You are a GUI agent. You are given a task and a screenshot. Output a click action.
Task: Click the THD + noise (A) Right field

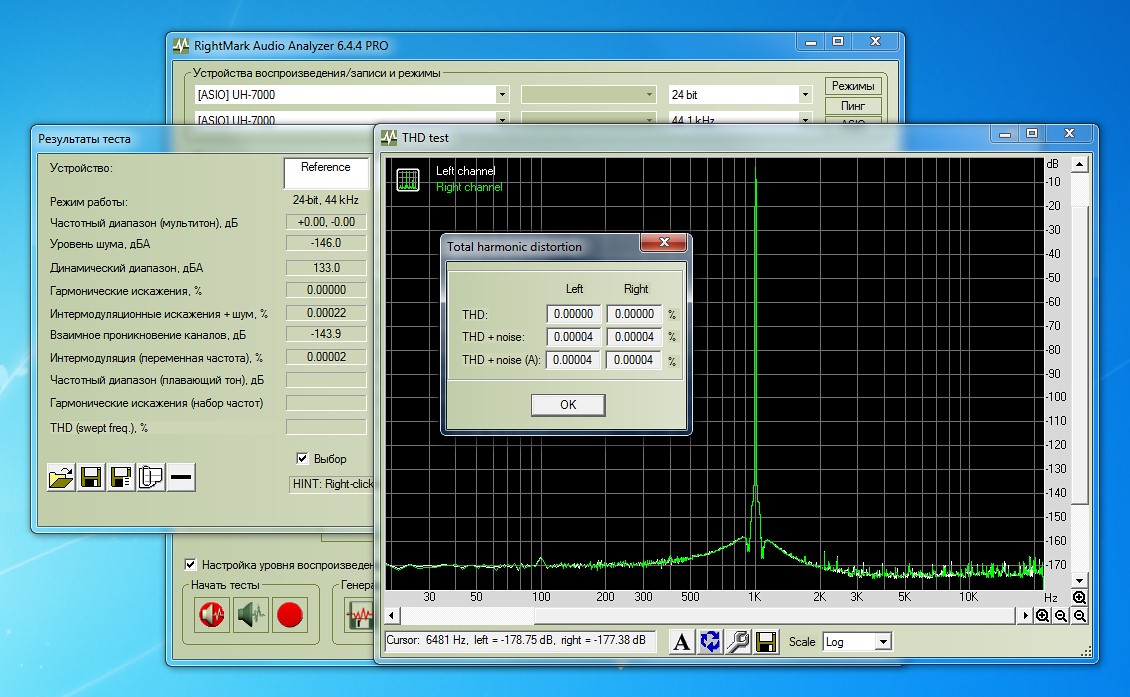(633, 360)
